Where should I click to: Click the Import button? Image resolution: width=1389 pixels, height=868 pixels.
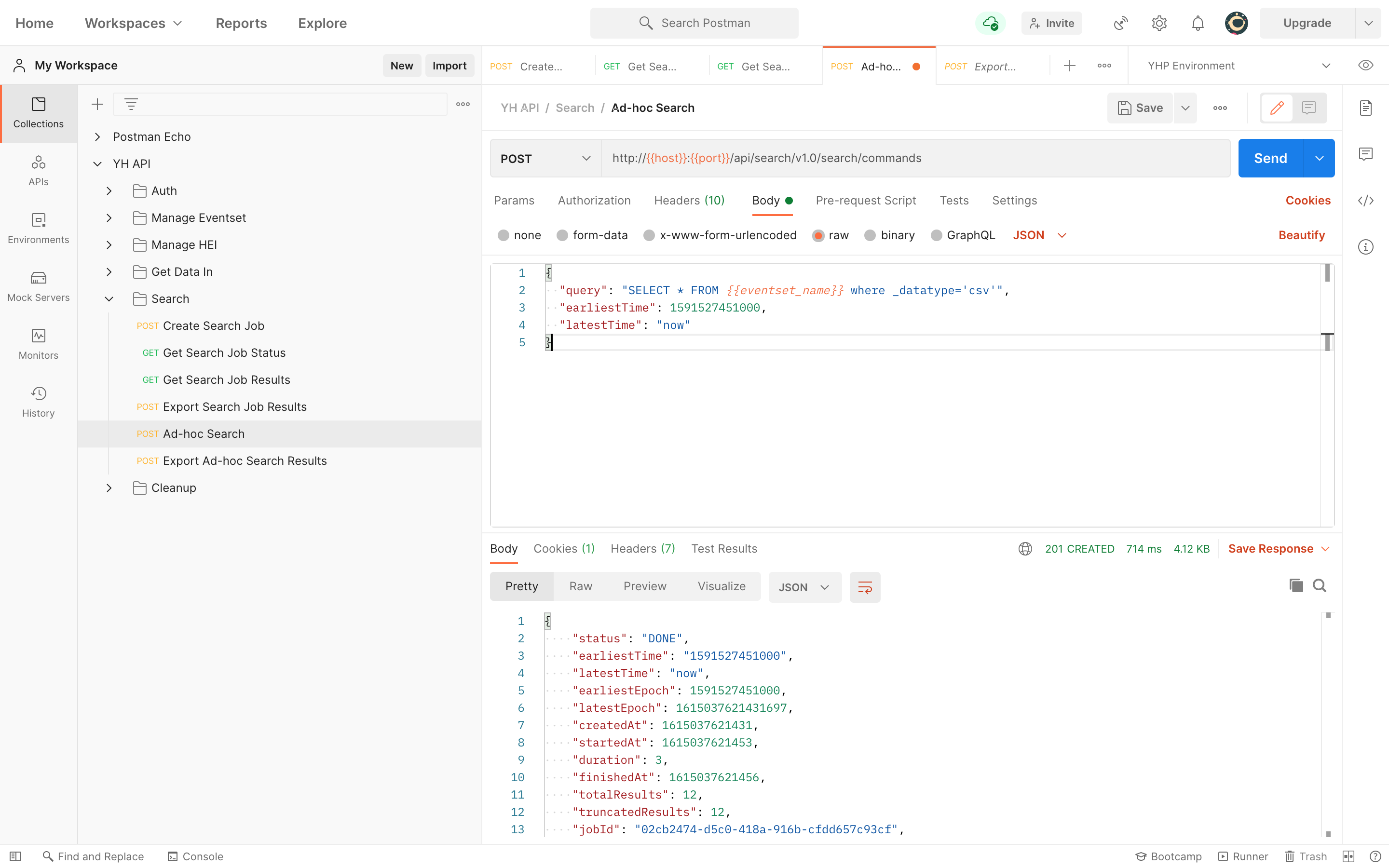pyautogui.click(x=449, y=66)
